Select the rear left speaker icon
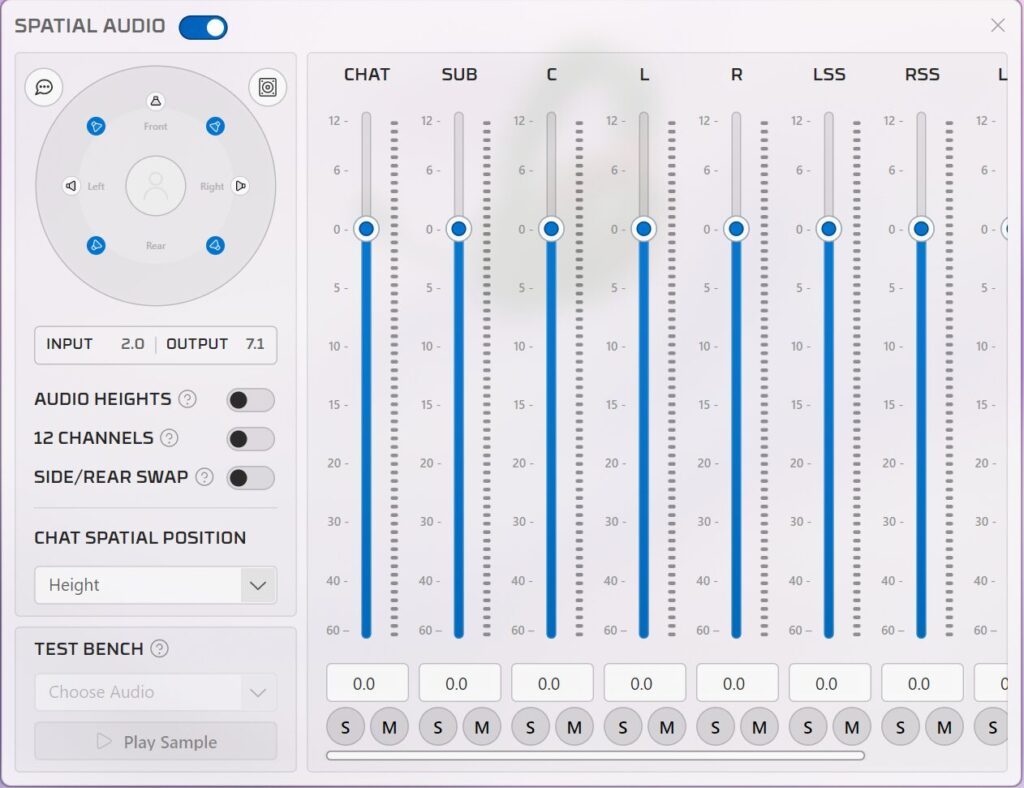Viewport: 1024px width, 788px height. point(96,245)
